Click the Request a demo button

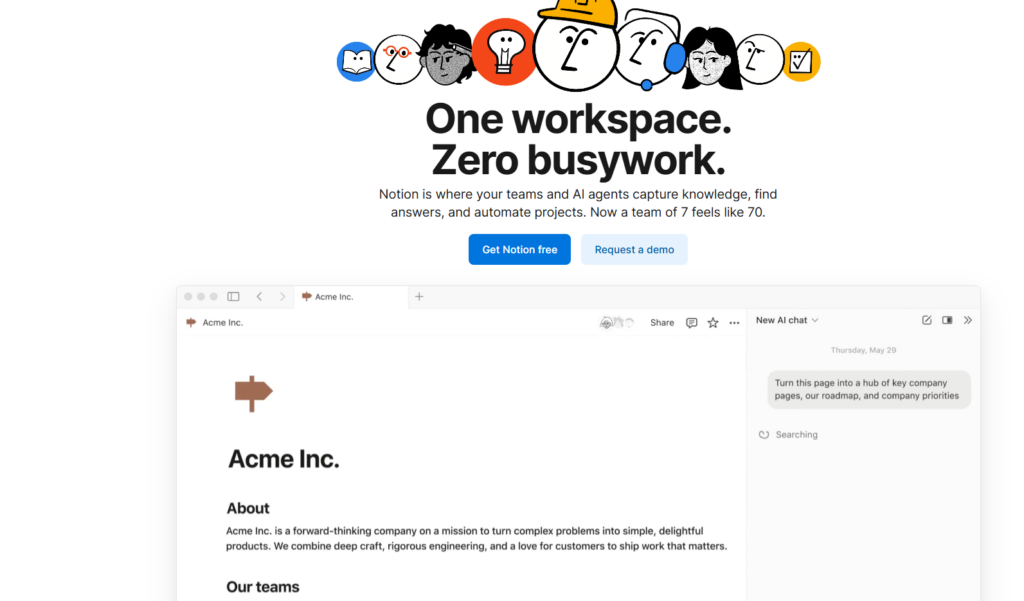pyautogui.click(x=634, y=250)
